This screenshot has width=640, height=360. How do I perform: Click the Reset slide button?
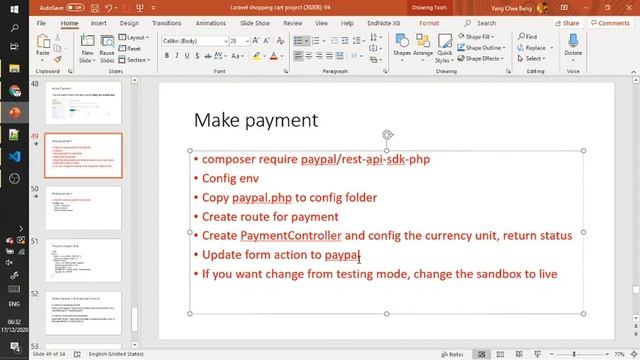tap(130, 48)
